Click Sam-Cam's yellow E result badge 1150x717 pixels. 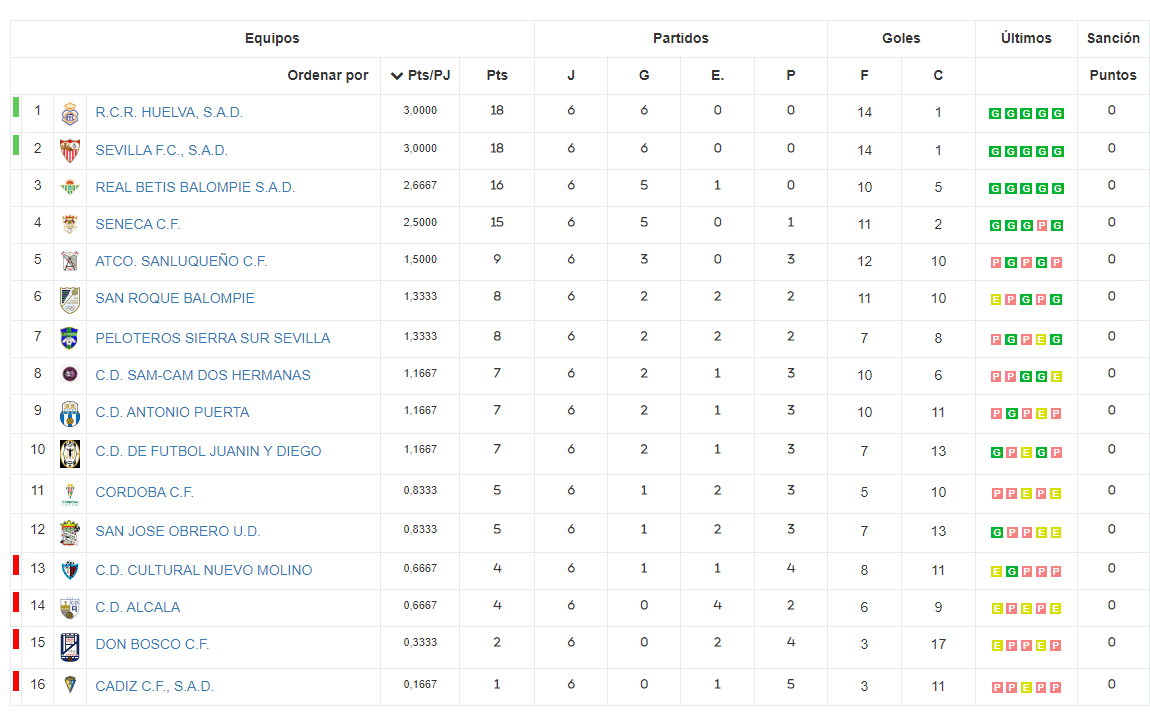click(x=1056, y=377)
